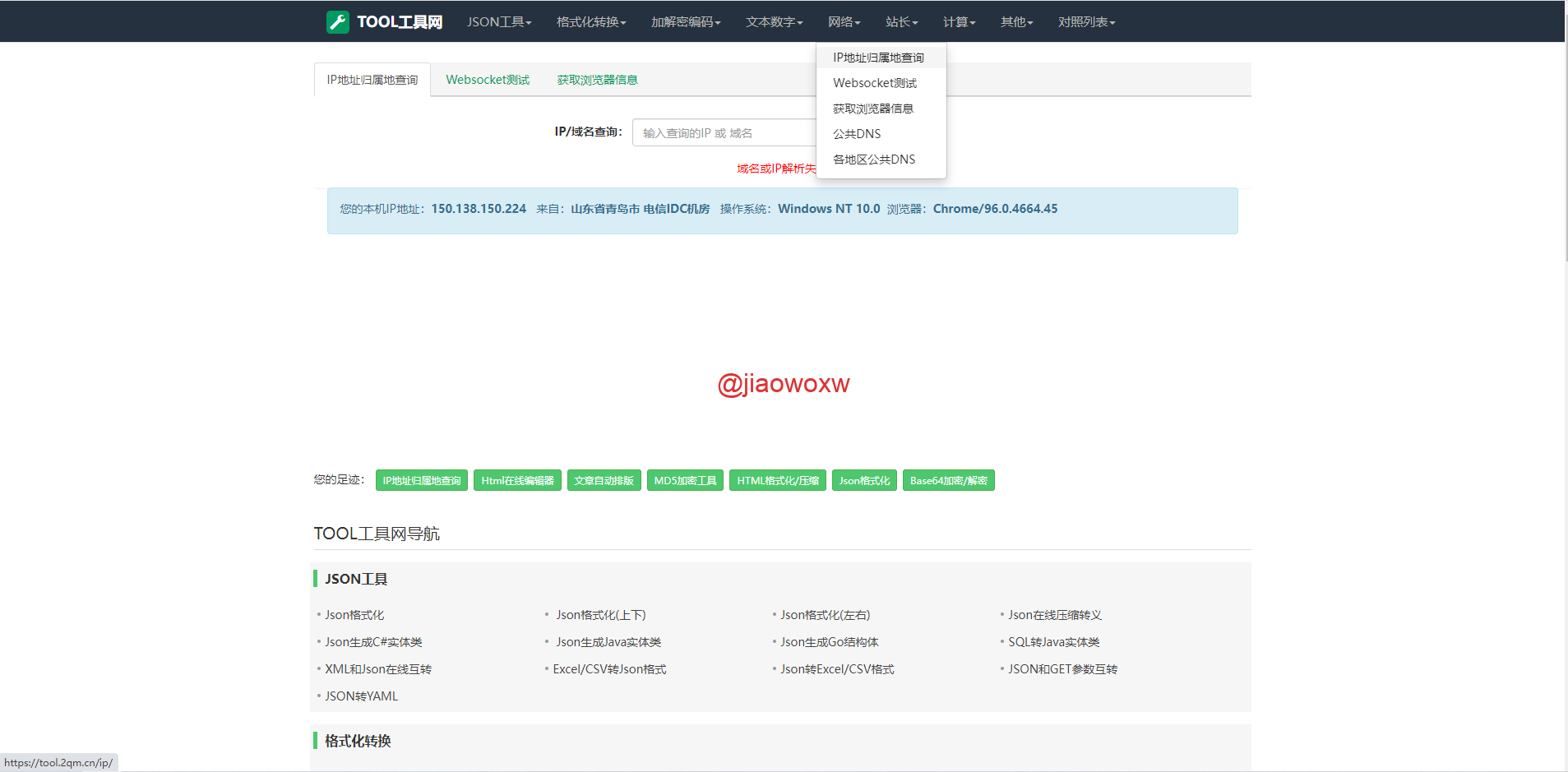The image size is (1568, 772).
Task: Open the 加解密编码 dropdown
Action: point(686,22)
